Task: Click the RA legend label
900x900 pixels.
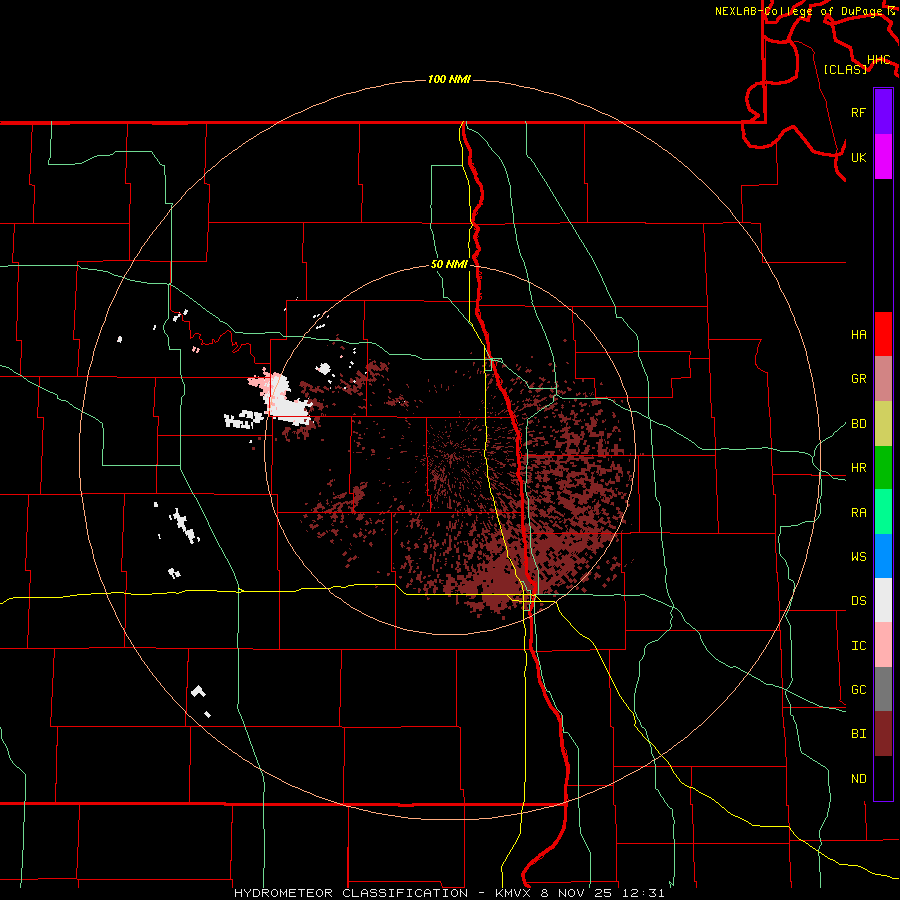Action: [858, 513]
